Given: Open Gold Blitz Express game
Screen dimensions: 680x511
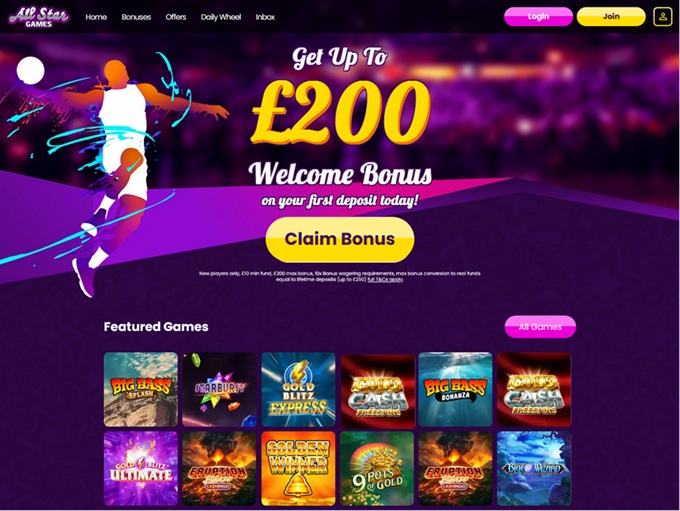Looking at the screenshot, I should point(298,389).
